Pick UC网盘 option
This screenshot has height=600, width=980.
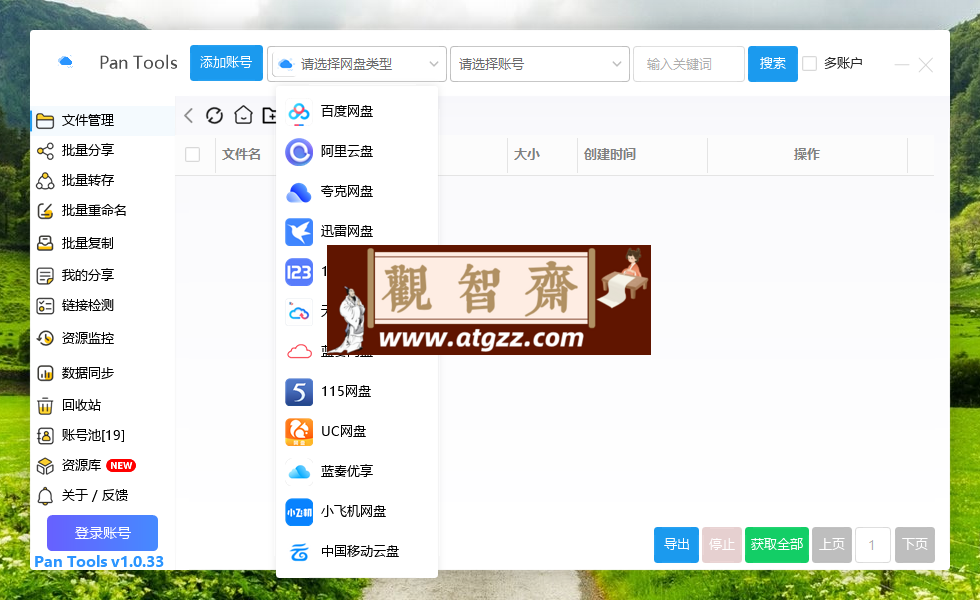[x=357, y=431]
